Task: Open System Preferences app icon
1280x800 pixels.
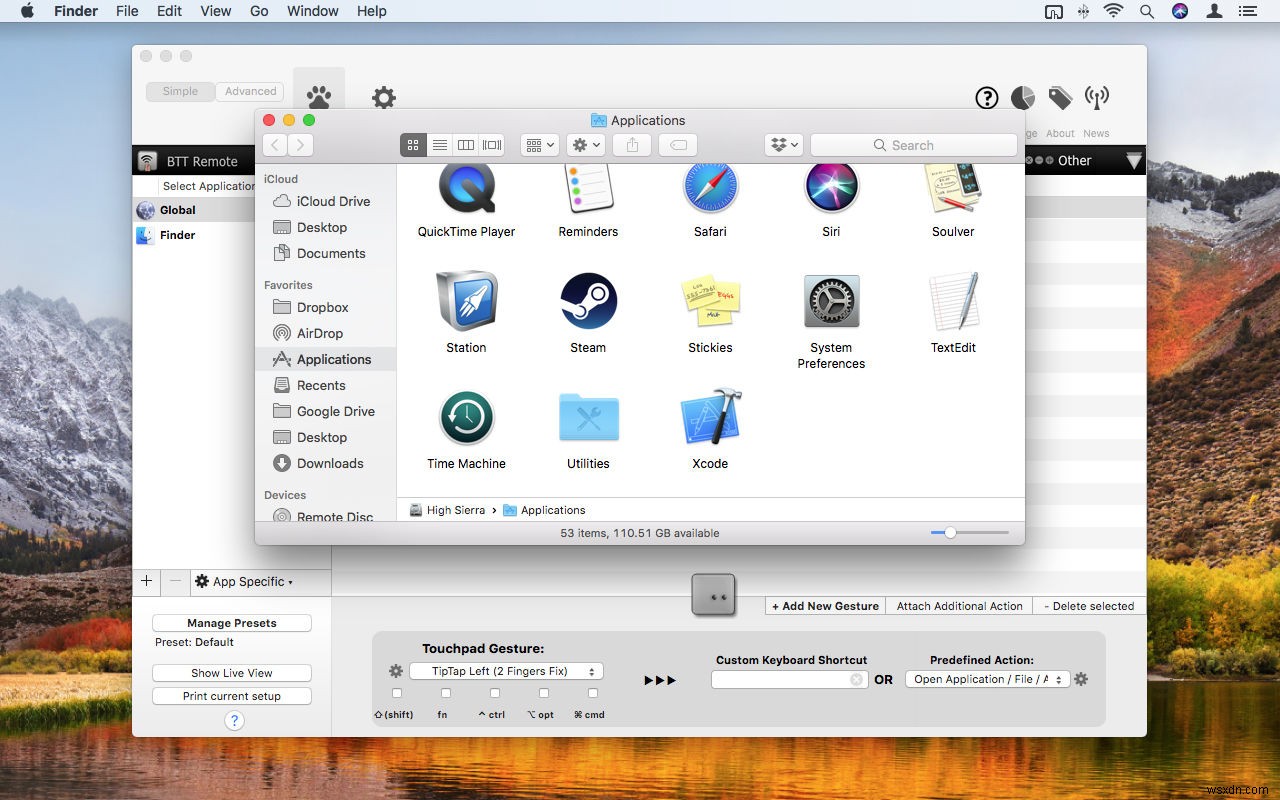Action: pos(831,301)
